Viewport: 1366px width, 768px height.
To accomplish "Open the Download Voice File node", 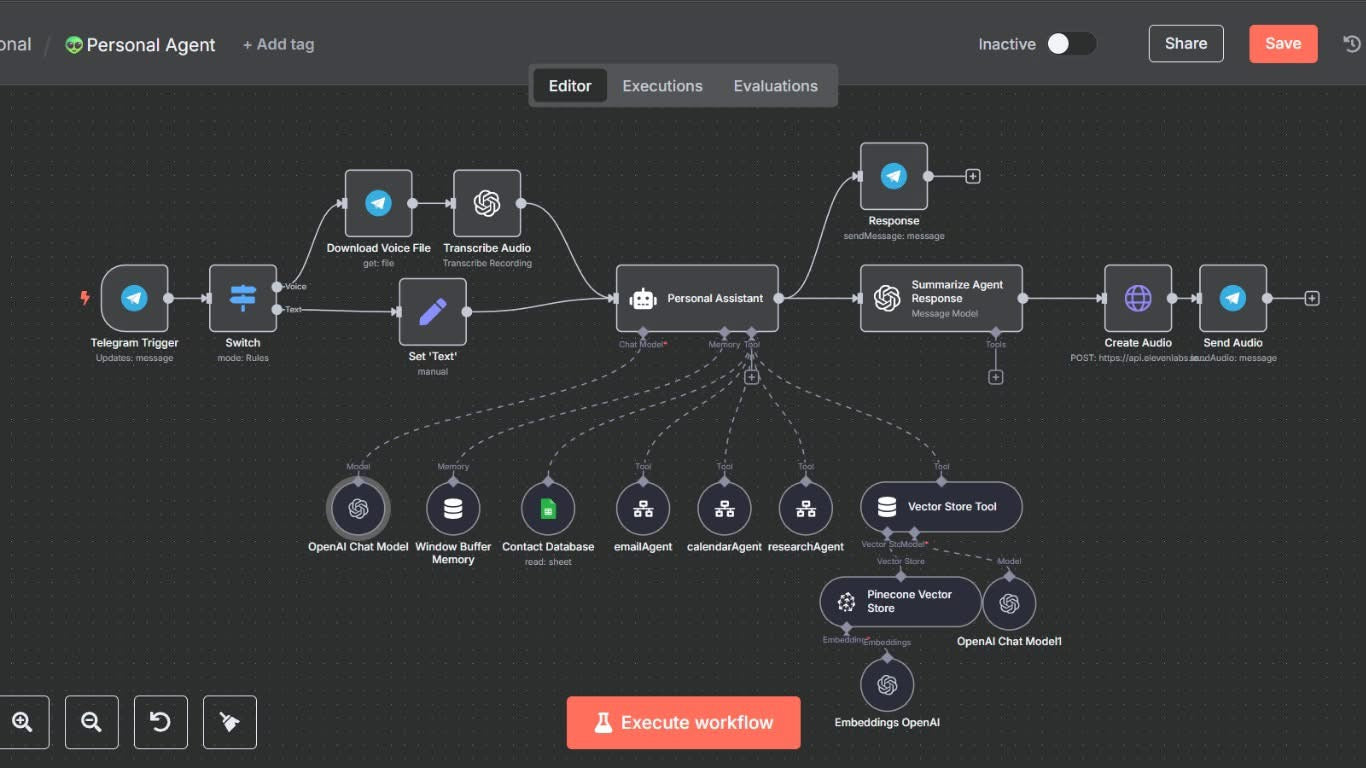I will point(379,203).
